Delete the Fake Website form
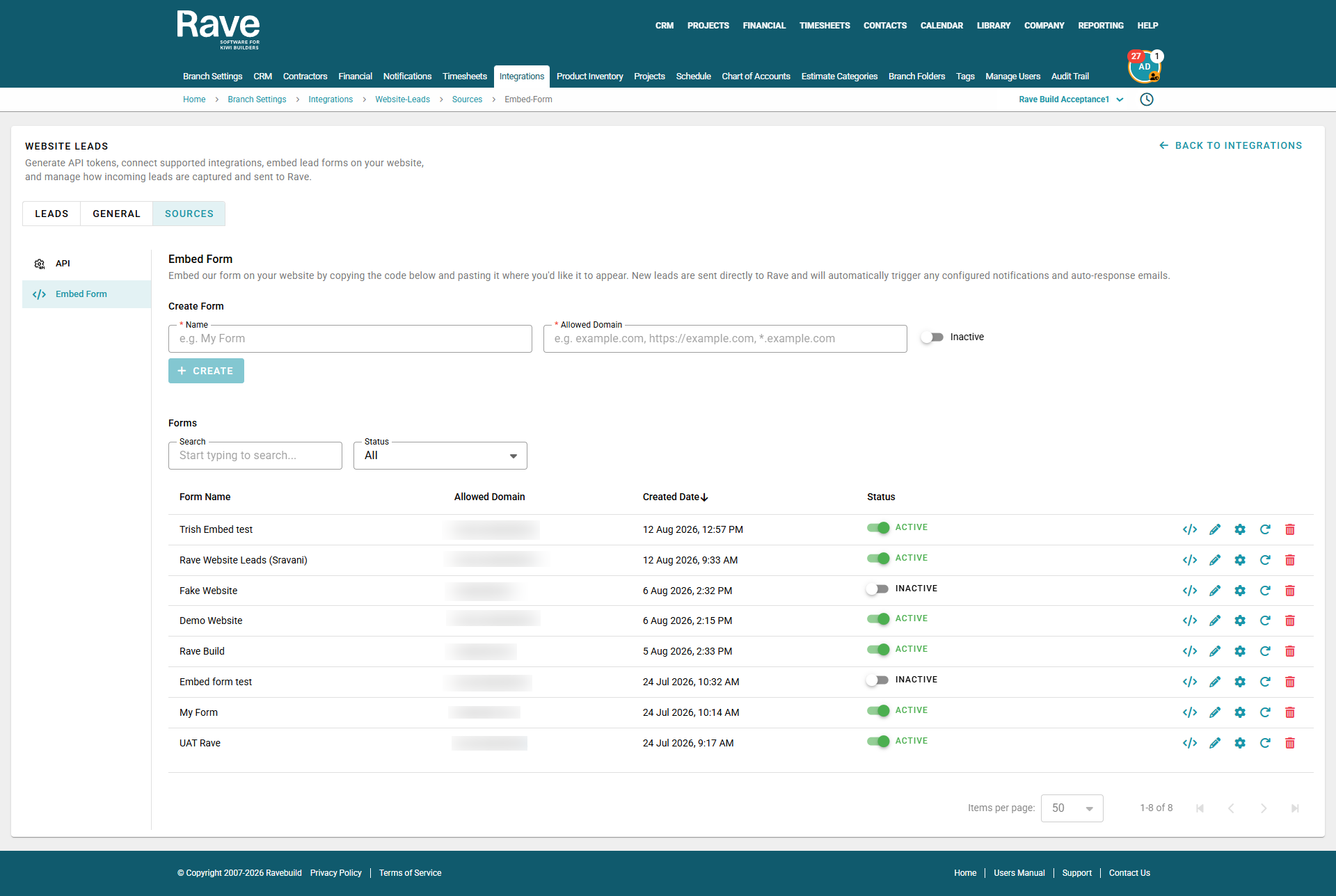Screen dimensions: 1336x896 (x=1290, y=591)
